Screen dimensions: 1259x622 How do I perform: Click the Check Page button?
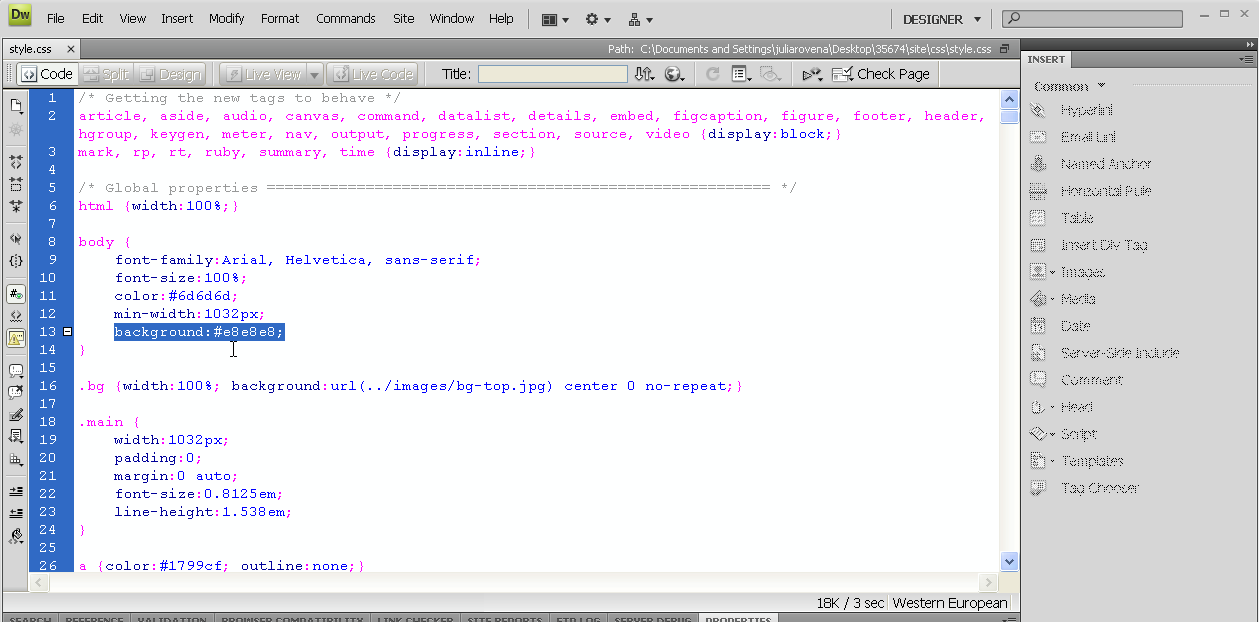[x=880, y=74]
